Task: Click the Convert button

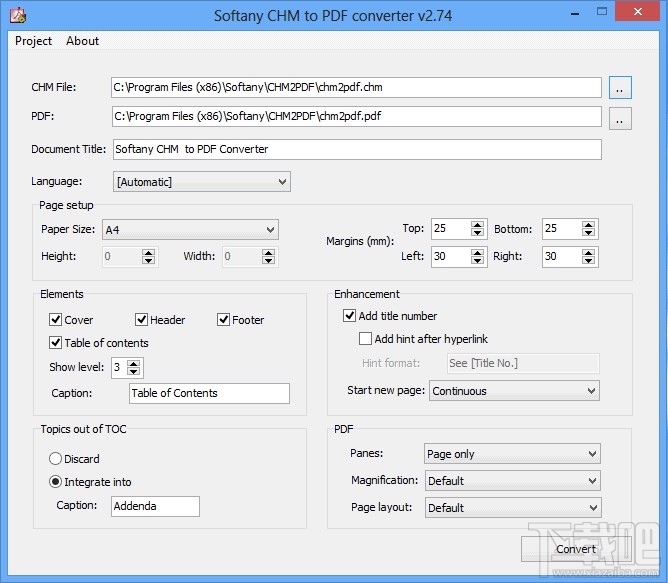Action: tap(576, 549)
